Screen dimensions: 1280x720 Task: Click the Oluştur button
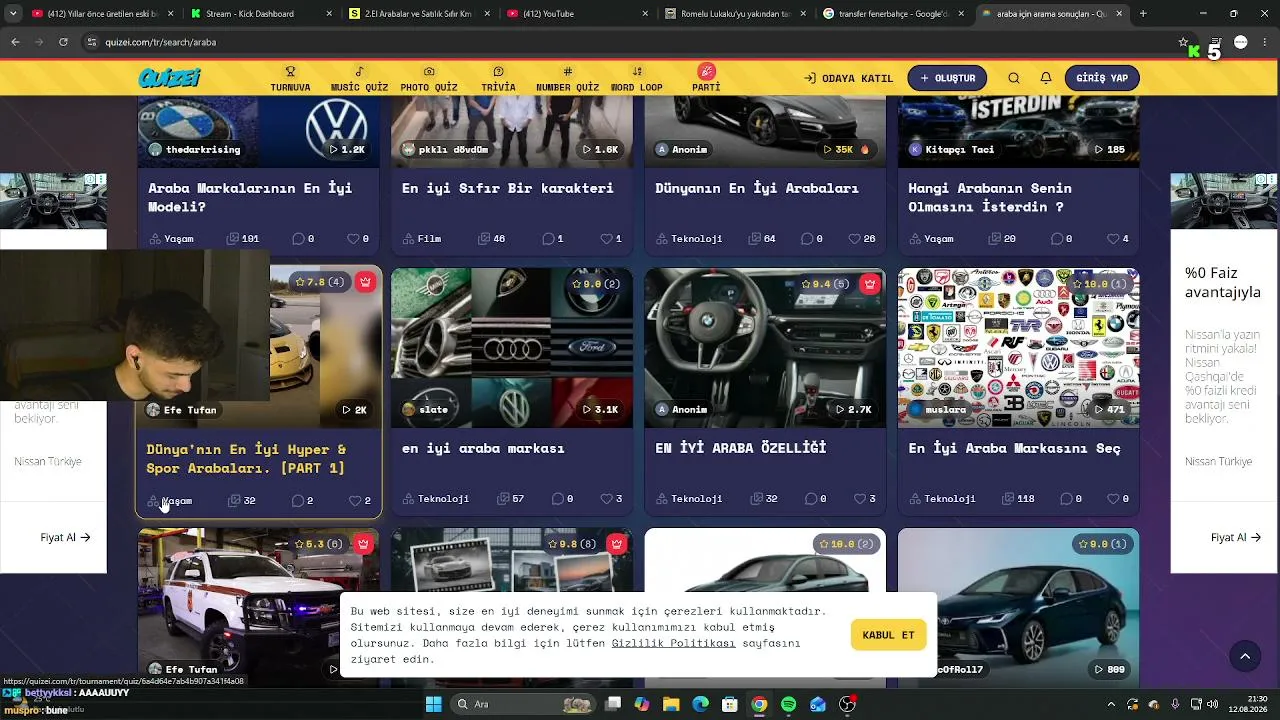(x=947, y=78)
